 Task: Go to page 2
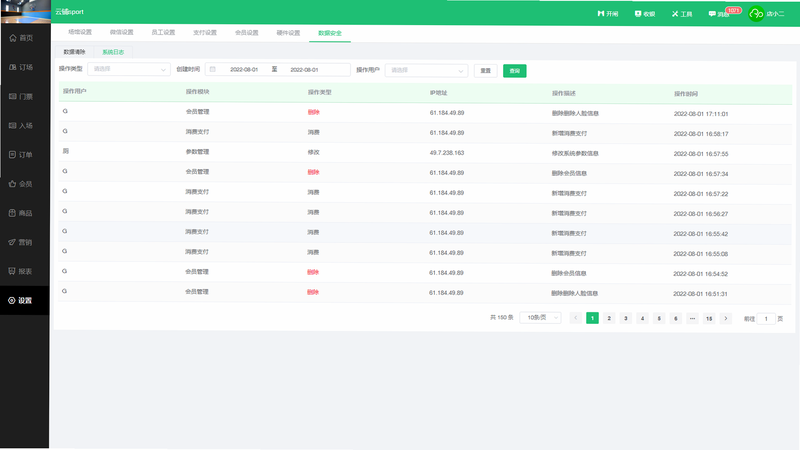609,318
